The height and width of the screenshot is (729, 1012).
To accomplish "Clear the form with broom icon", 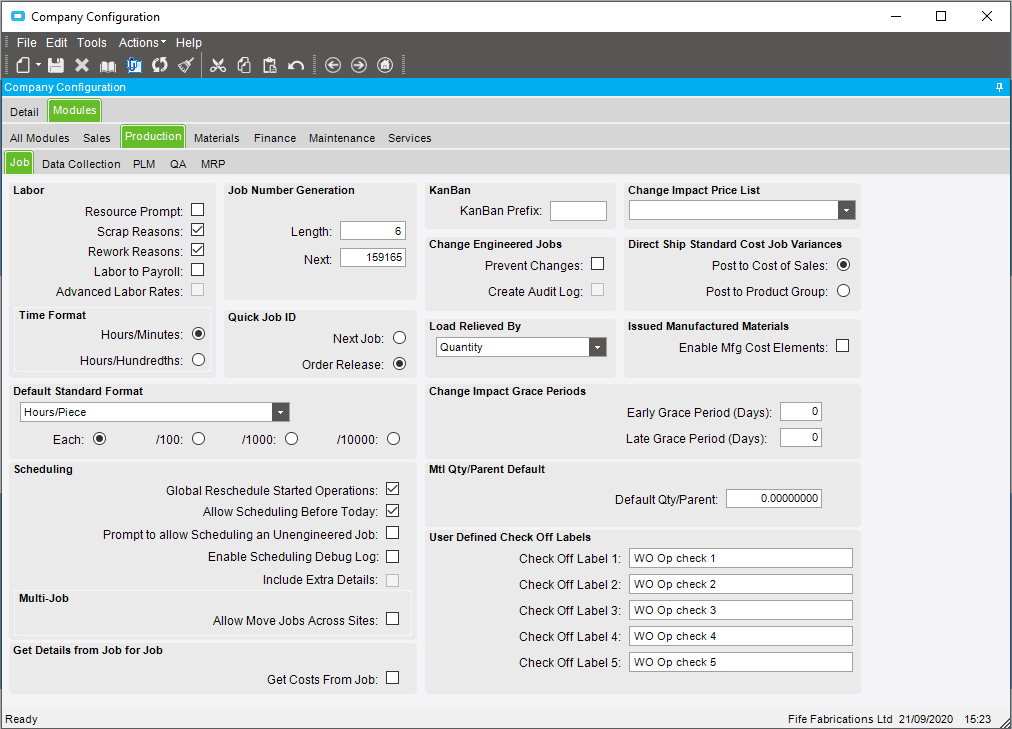I will pyautogui.click(x=186, y=65).
